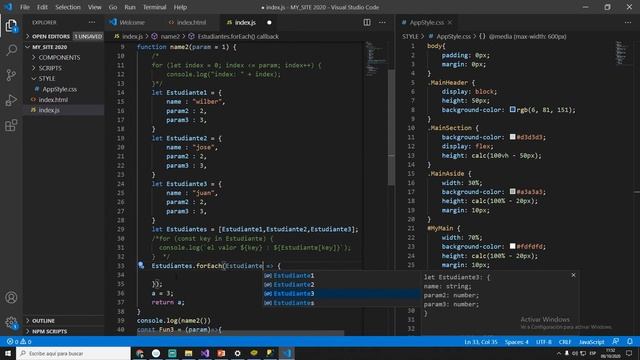640x360 pixels.
Task: Open the Source Control view
Action: 11,75
